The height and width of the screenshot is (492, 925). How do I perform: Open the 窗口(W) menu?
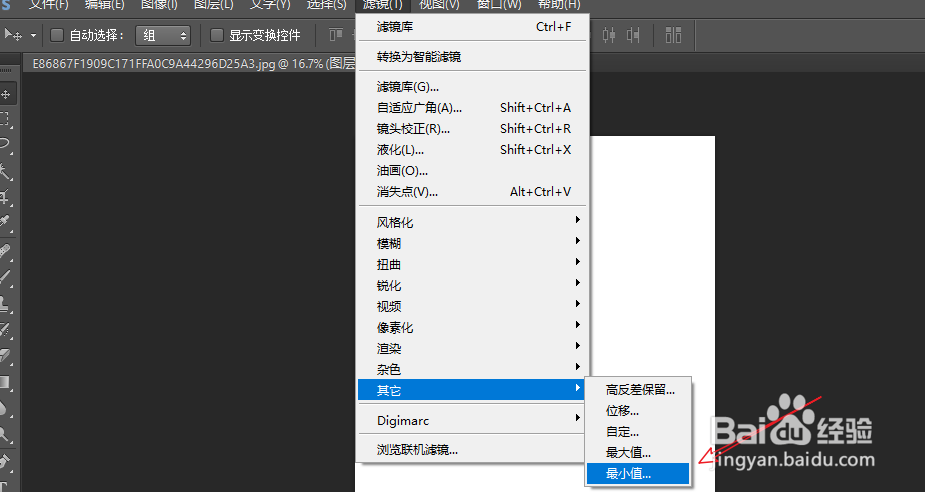pos(498,5)
